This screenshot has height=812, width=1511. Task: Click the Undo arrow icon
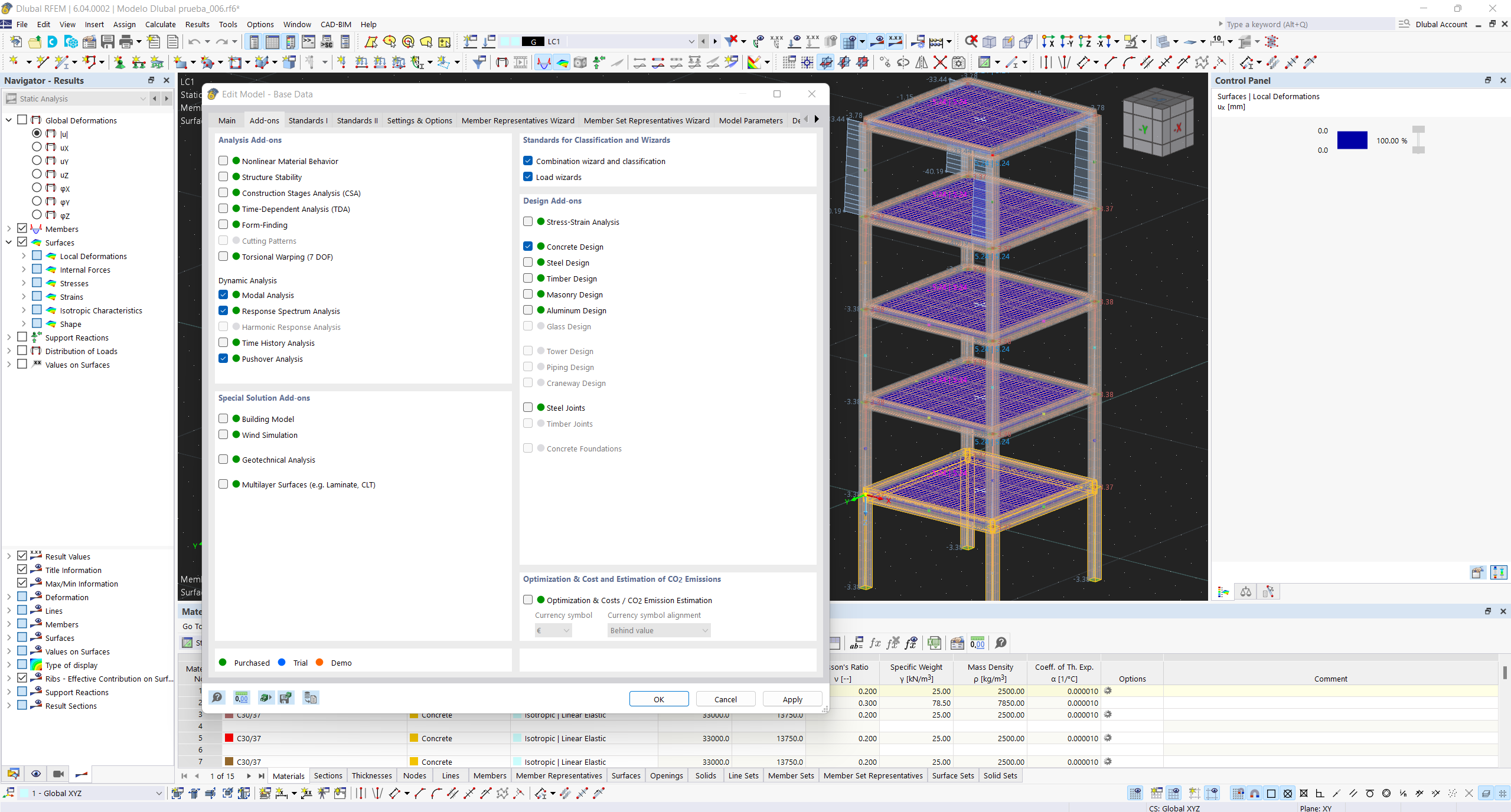pyautogui.click(x=194, y=41)
